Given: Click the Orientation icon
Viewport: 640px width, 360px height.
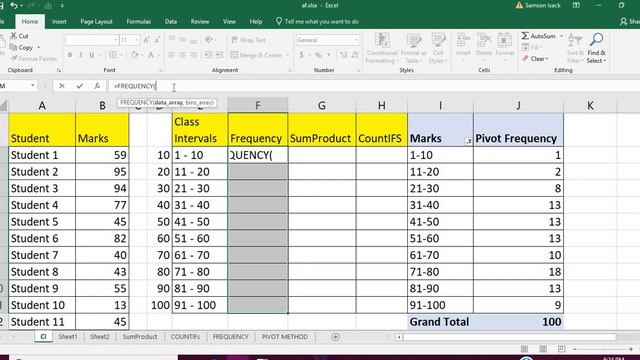Looking at the screenshot, I should pyautogui.click(x=209, y=40).
